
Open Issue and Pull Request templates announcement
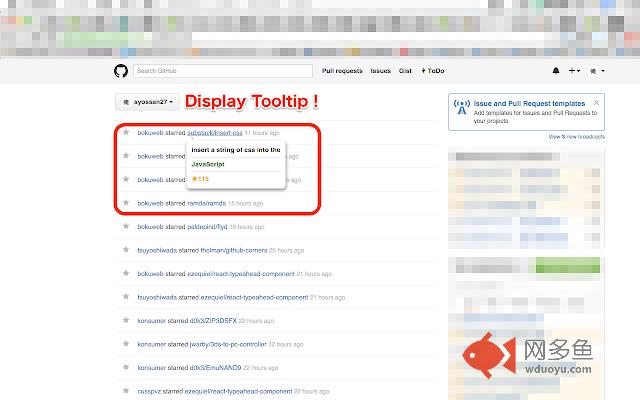pyautogui.click(x=529, y=104)
